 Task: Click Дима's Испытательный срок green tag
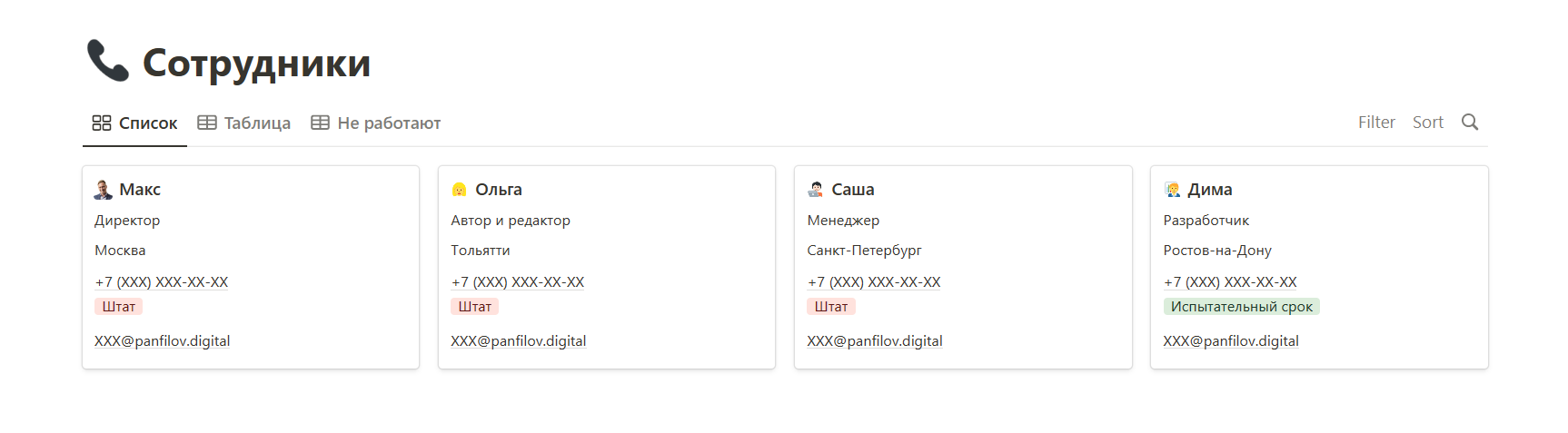click(x=1241, y=307)
